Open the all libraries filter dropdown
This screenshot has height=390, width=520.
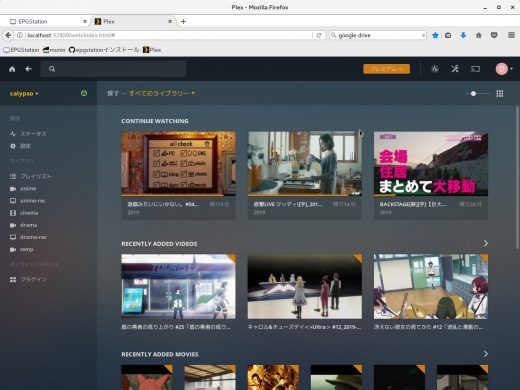click(162, 93)
